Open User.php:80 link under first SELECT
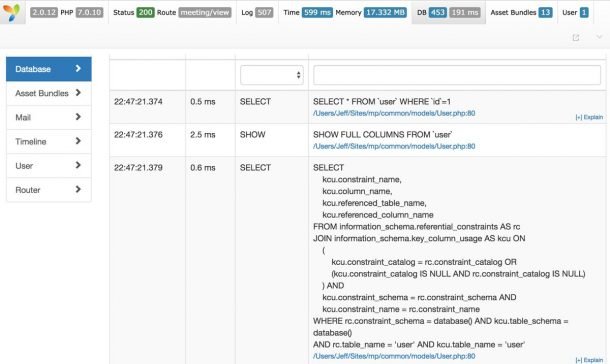This screenshot has width=610, height=364. coord(394,113)
